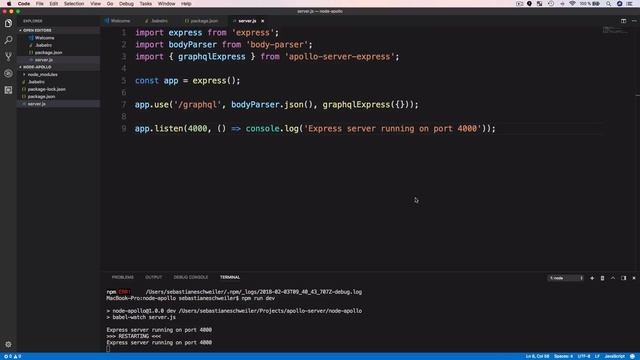Open the Debug view in activity bar
This screenshot has height=360, width=640.
click(8, 73)
